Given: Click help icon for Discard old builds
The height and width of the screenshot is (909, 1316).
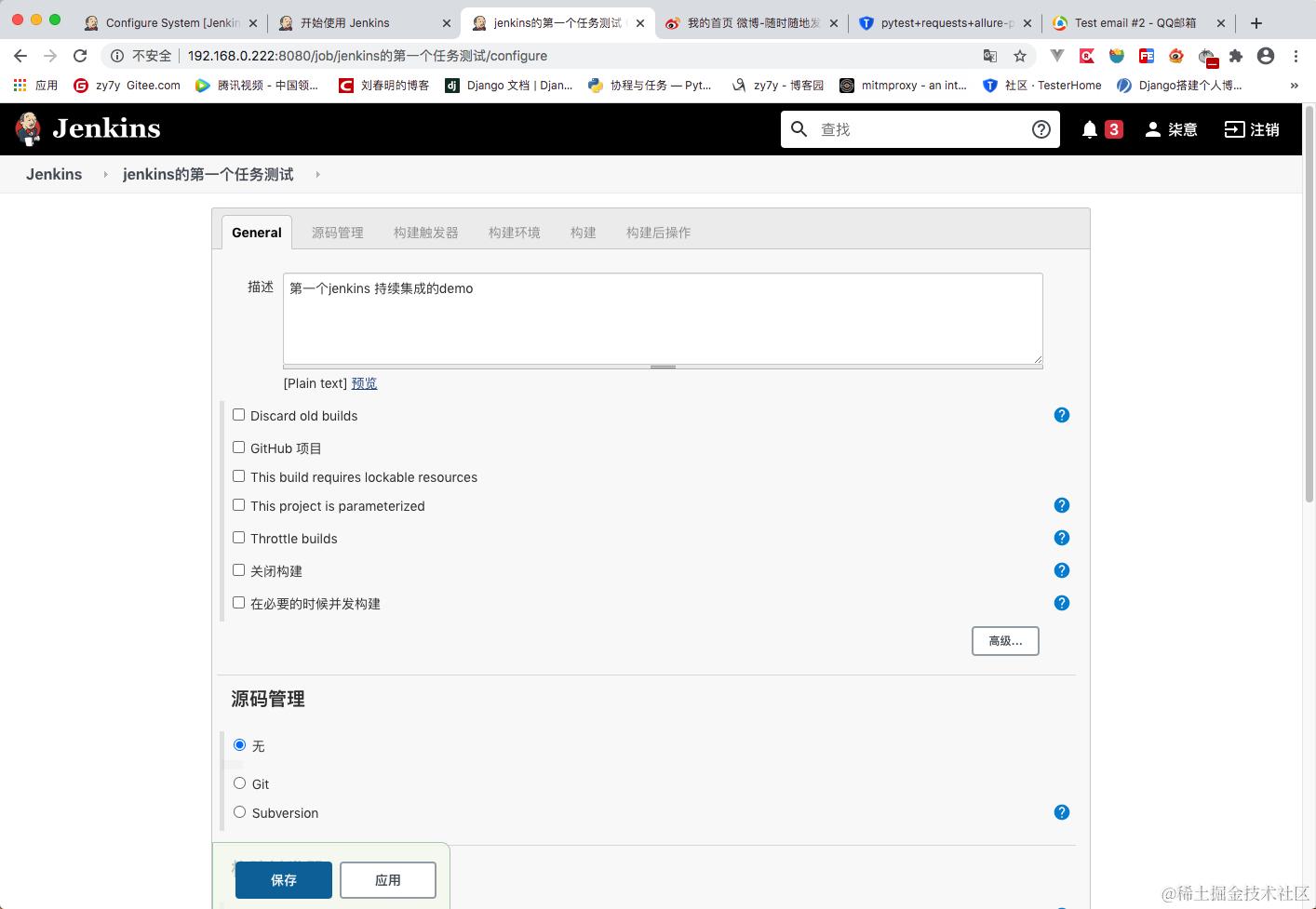Looking at the screenshot, I should pyautogui.click(x=1062, y=415).
